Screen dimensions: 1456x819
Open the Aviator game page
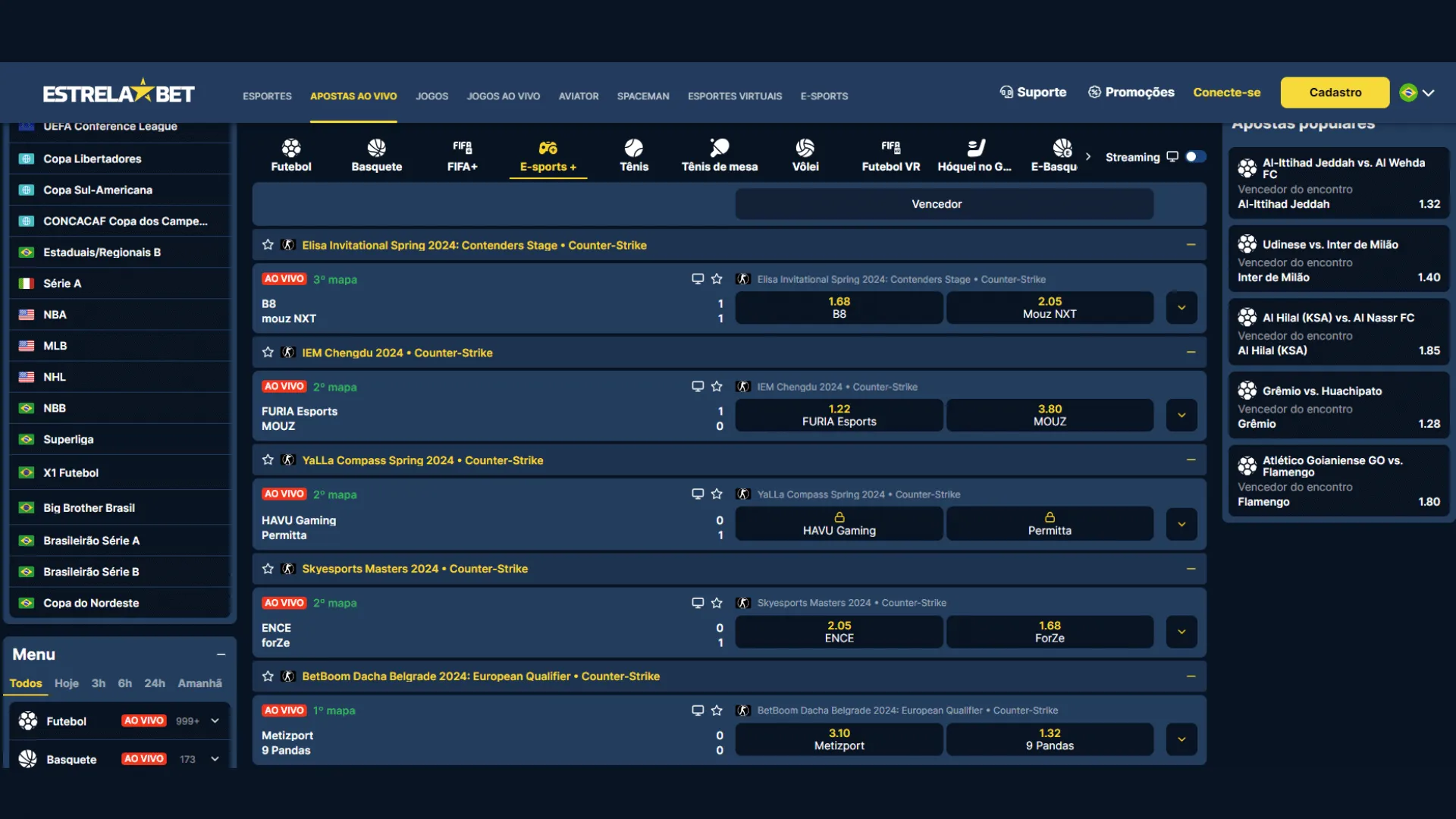(579, 96)
